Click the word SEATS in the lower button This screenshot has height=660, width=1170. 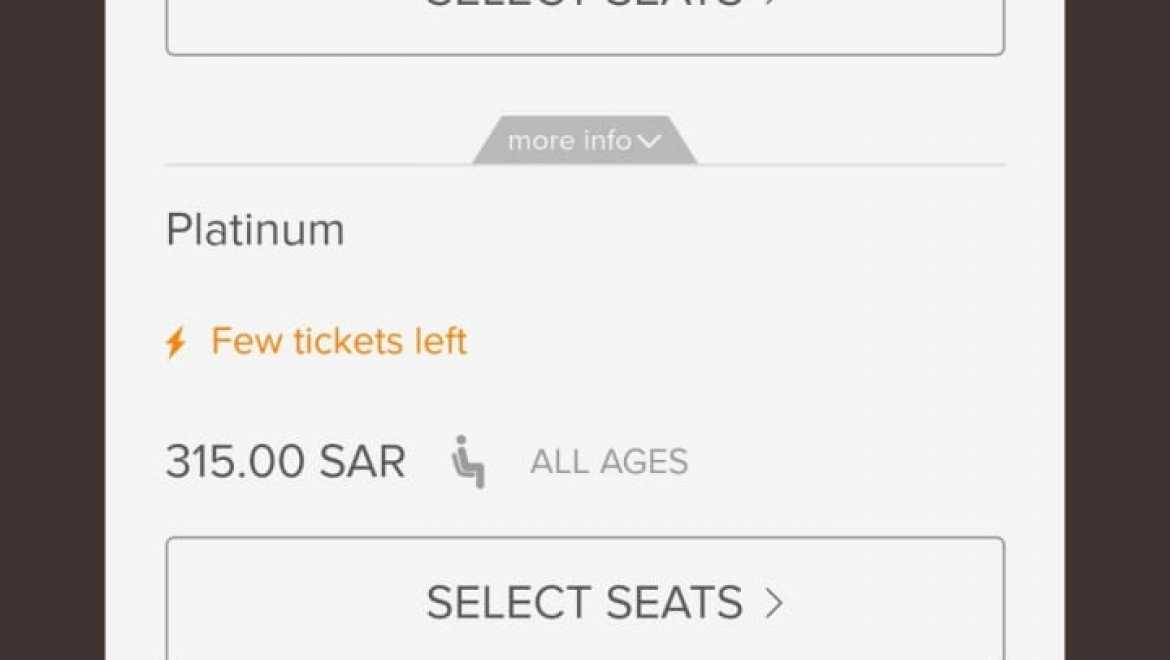click(674, 603)
